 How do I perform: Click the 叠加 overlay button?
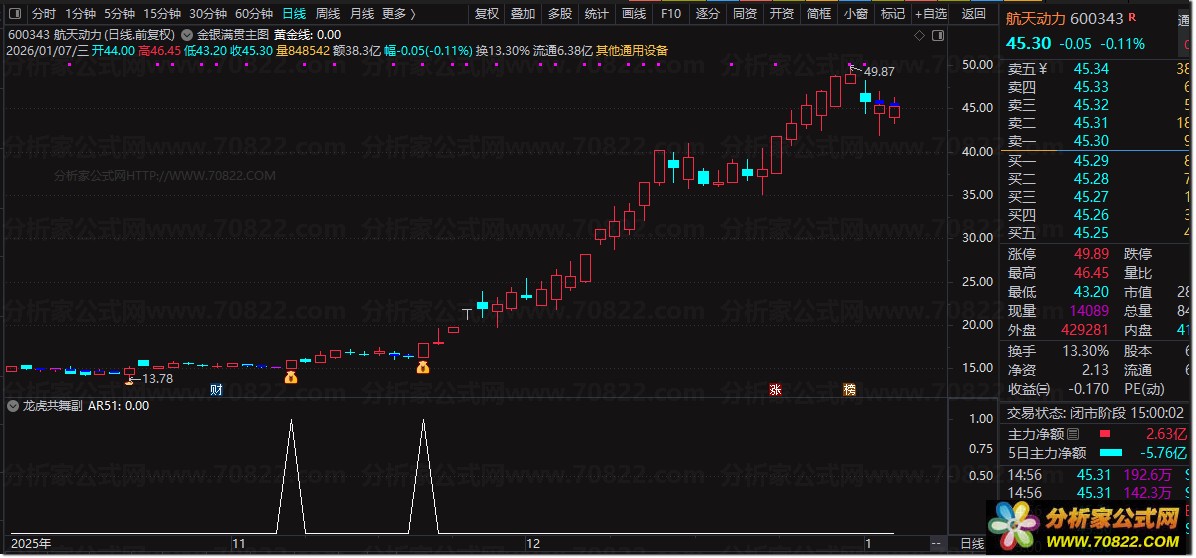(522, 14)
